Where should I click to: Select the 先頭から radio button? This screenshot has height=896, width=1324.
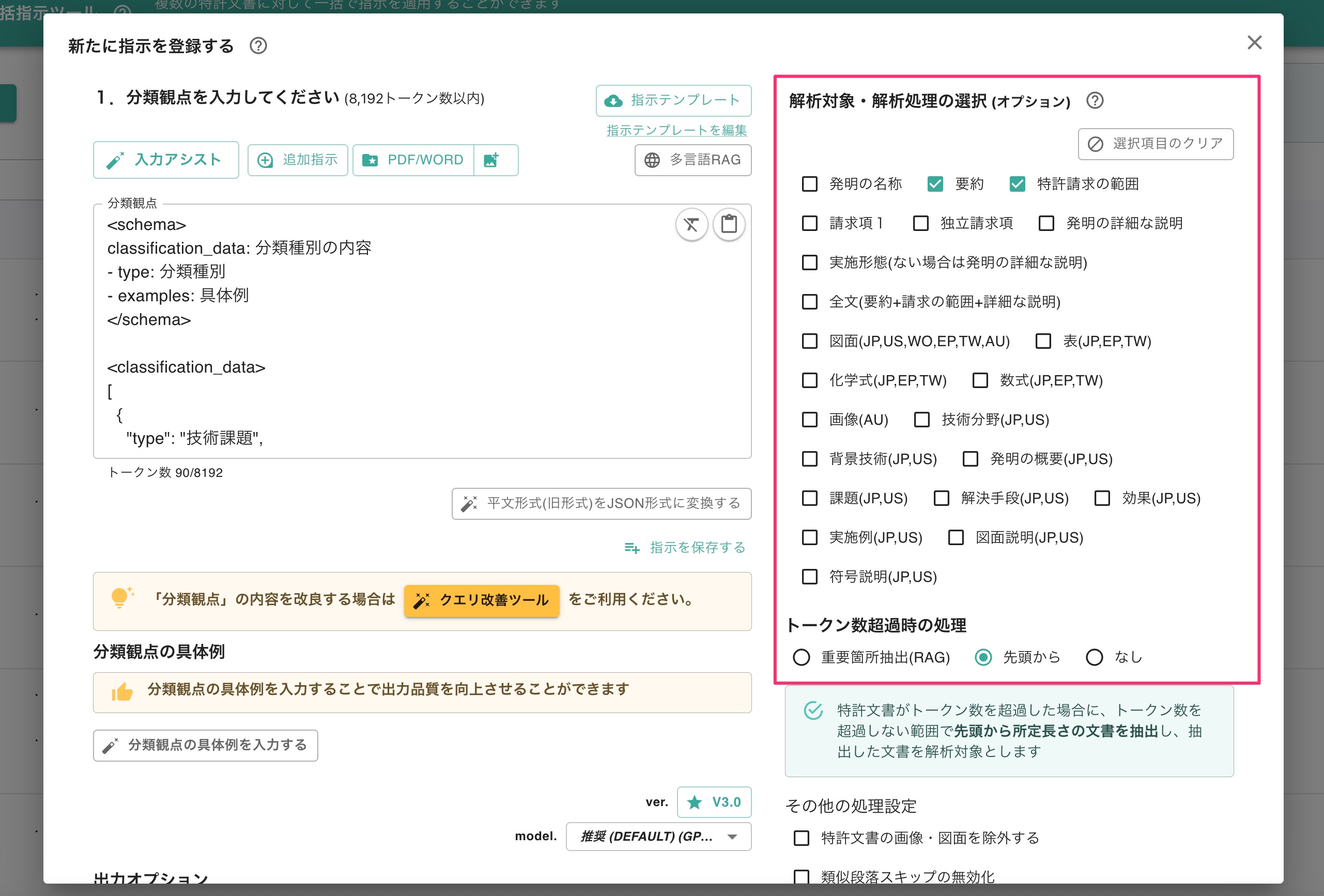click(983, 658)
